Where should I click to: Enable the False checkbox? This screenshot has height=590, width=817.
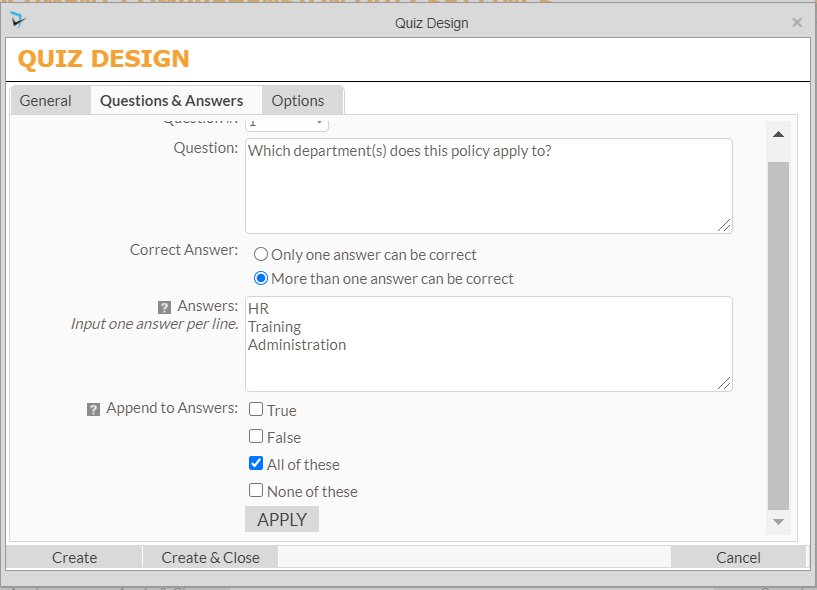[x=257, y=437]
